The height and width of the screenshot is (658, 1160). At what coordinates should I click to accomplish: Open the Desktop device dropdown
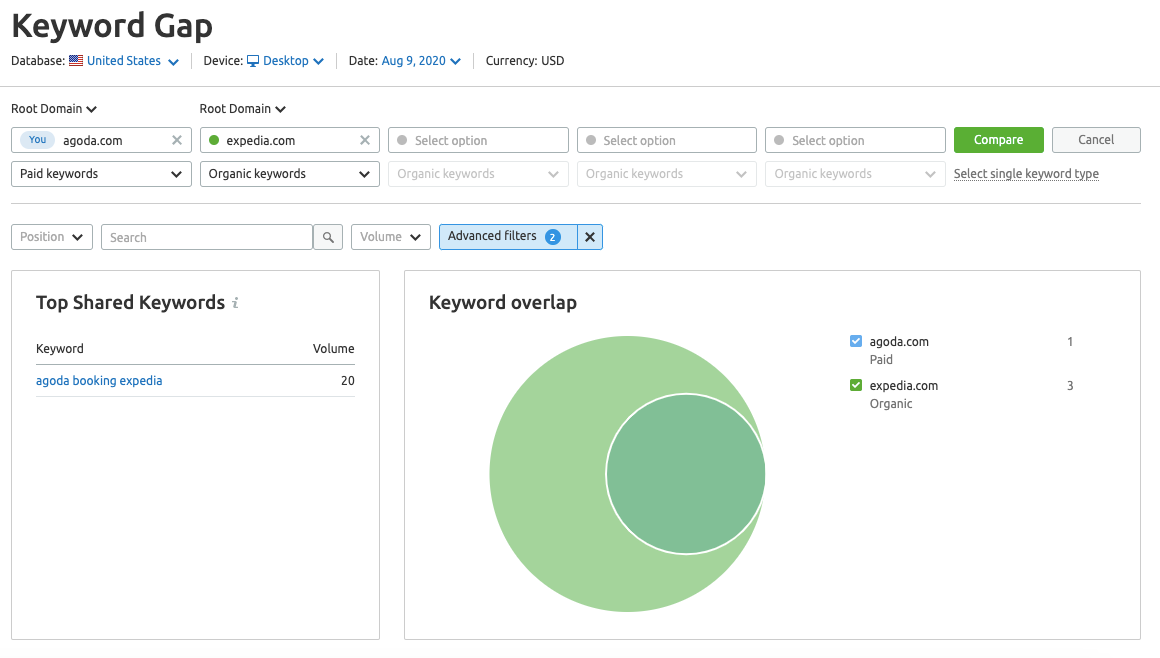294,61
